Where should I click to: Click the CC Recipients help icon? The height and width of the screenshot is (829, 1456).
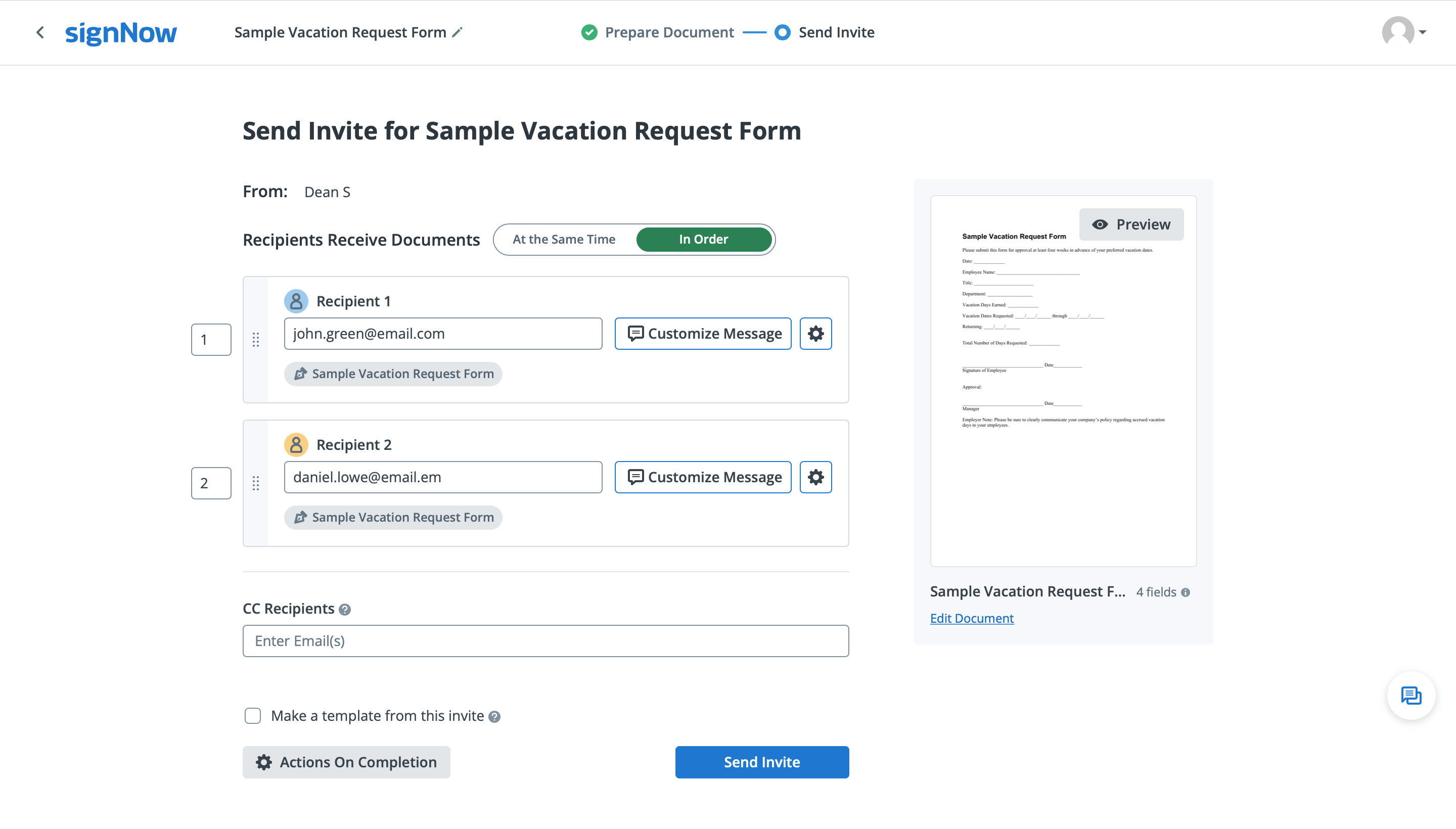pos(344,609)
